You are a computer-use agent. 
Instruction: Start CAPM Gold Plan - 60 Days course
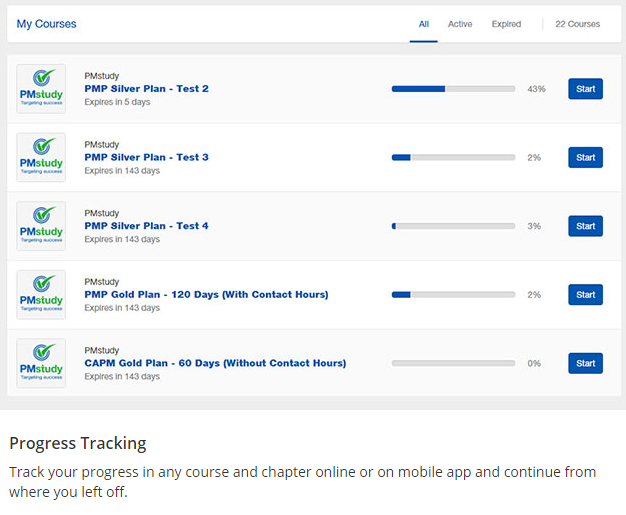pyautogui.click(x=585, y=363)
